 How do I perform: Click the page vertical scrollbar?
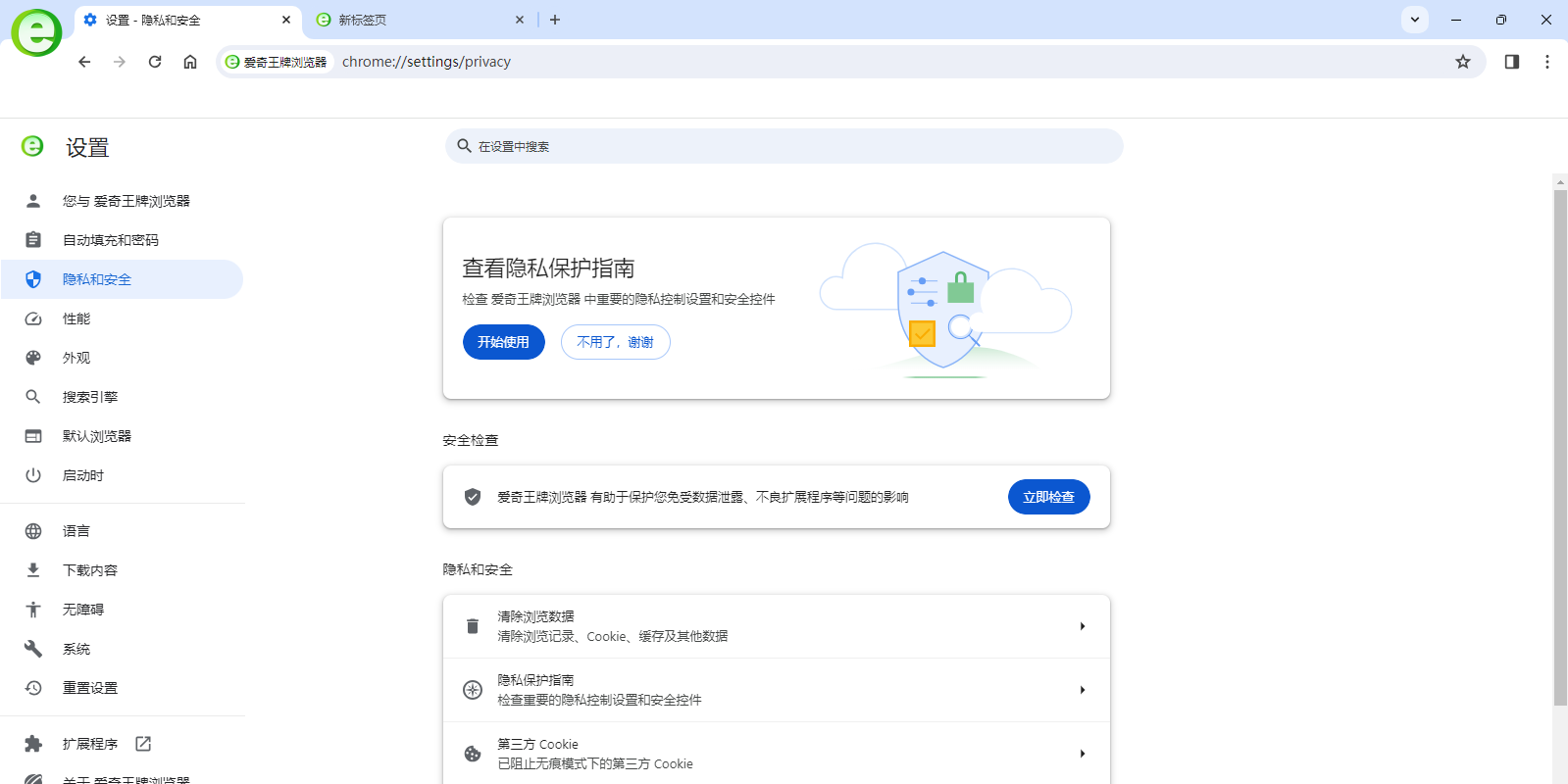pyautogui.click(x=1560, y=441)
